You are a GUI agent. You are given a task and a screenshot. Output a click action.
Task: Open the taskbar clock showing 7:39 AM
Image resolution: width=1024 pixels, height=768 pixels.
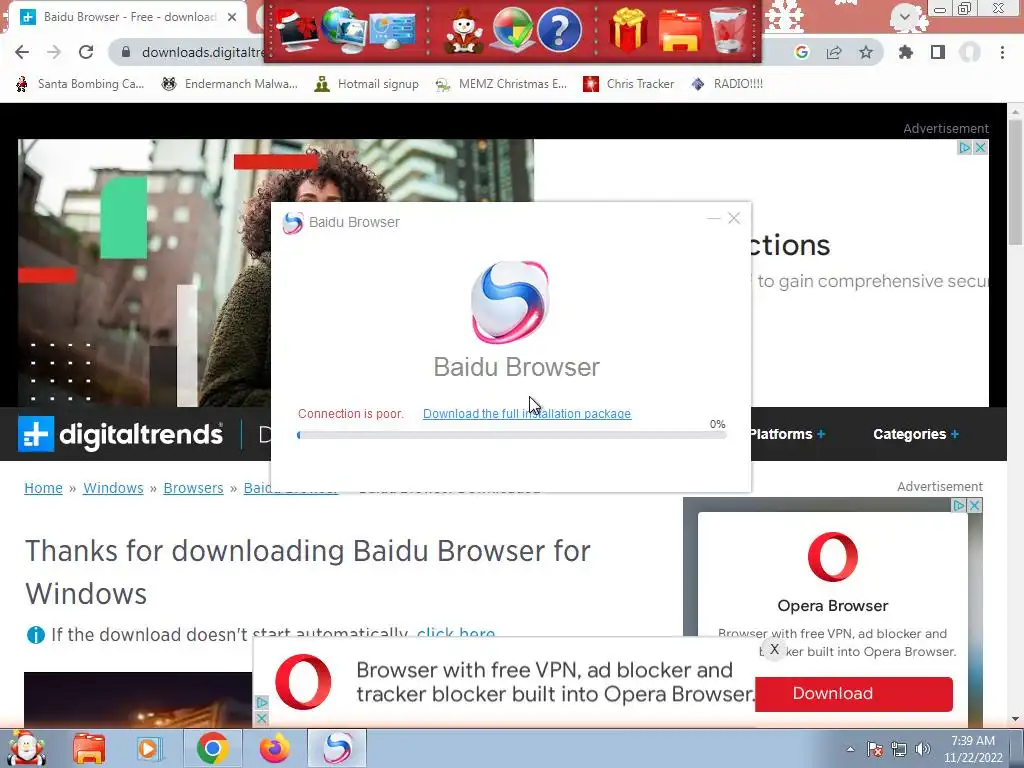973,749
